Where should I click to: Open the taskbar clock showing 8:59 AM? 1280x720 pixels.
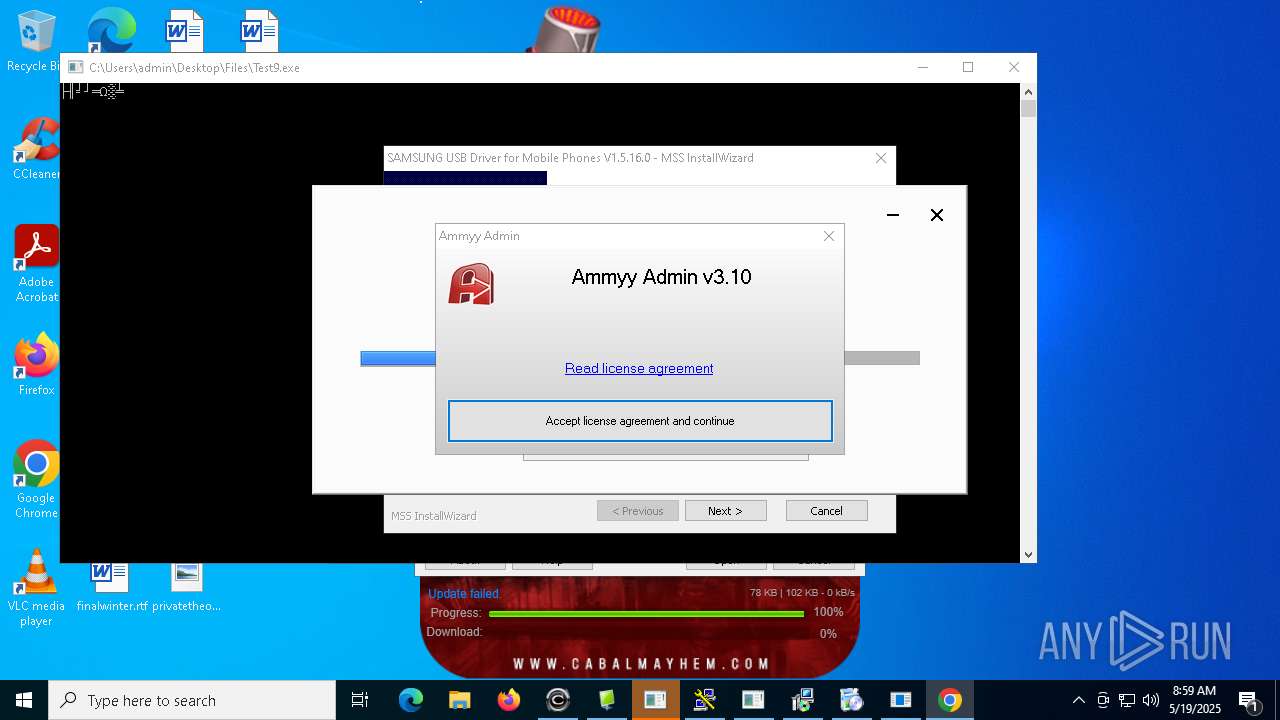(x=1194, y=700)
